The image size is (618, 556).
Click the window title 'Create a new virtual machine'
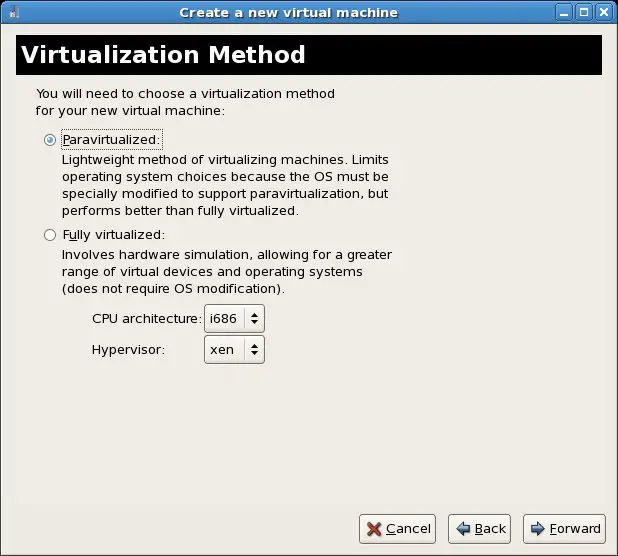[288, 12]
